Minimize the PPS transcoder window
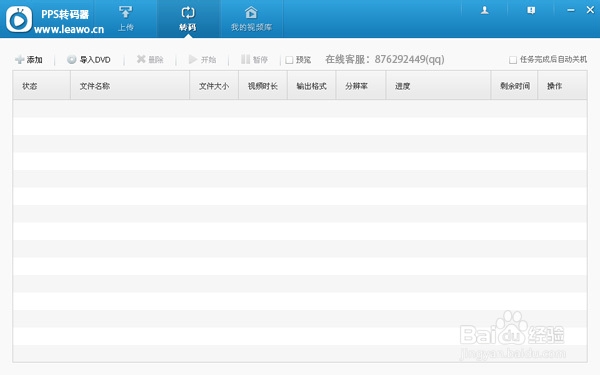 [571, 10]
